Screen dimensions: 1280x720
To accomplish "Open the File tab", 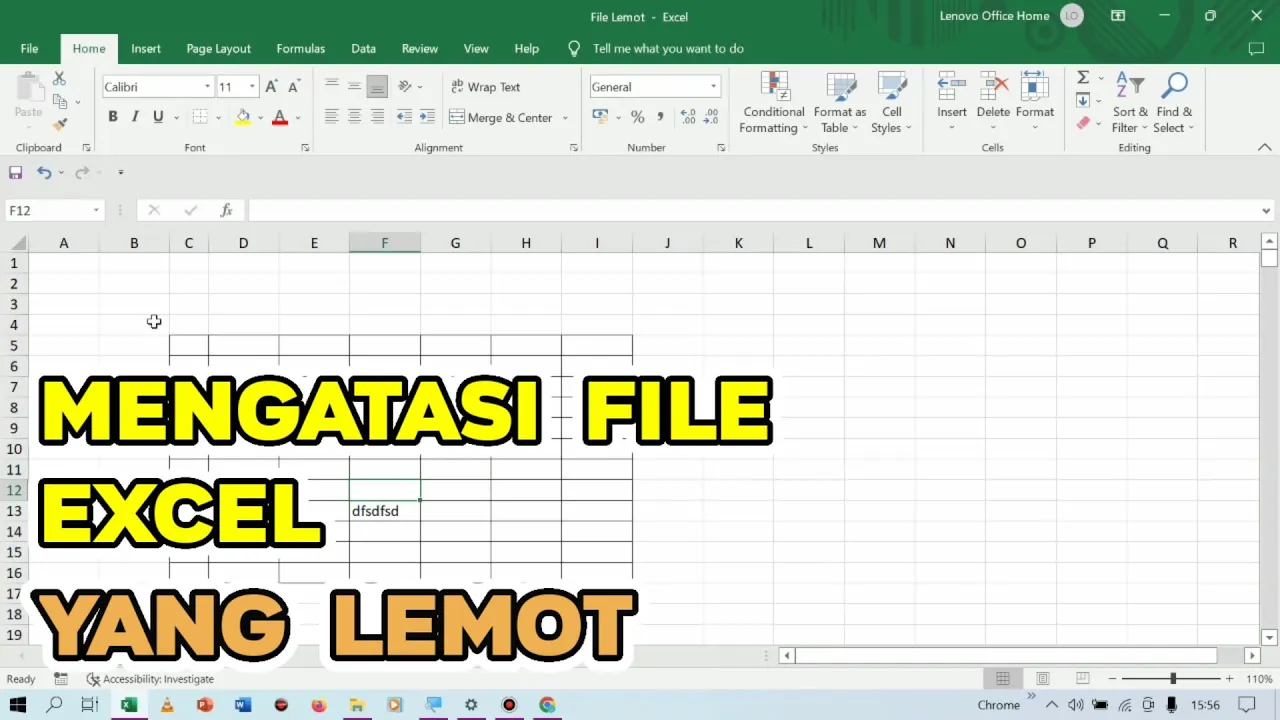I will tap(29, 48).
